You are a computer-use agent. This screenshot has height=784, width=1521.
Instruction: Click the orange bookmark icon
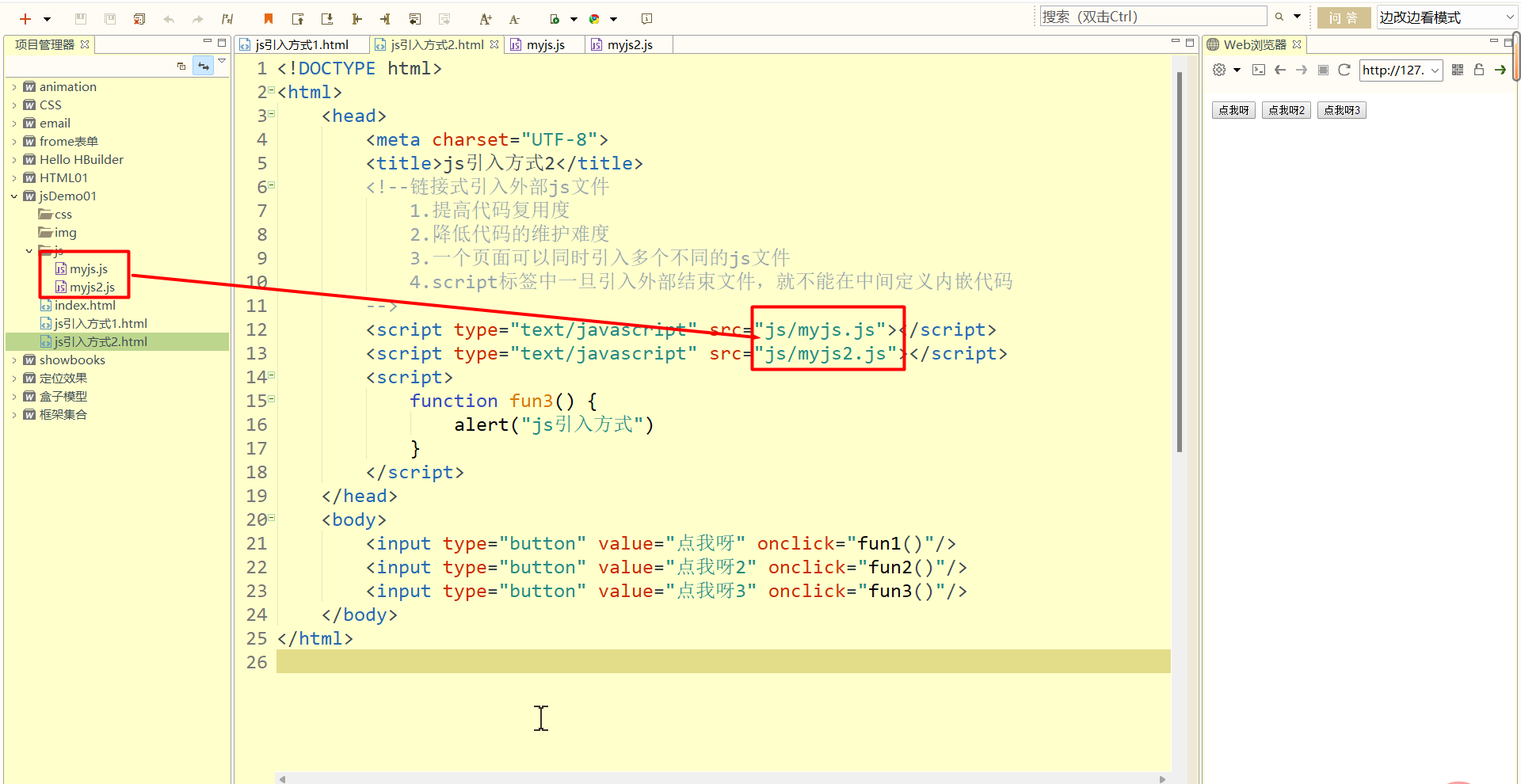click(x=269, y=19)
